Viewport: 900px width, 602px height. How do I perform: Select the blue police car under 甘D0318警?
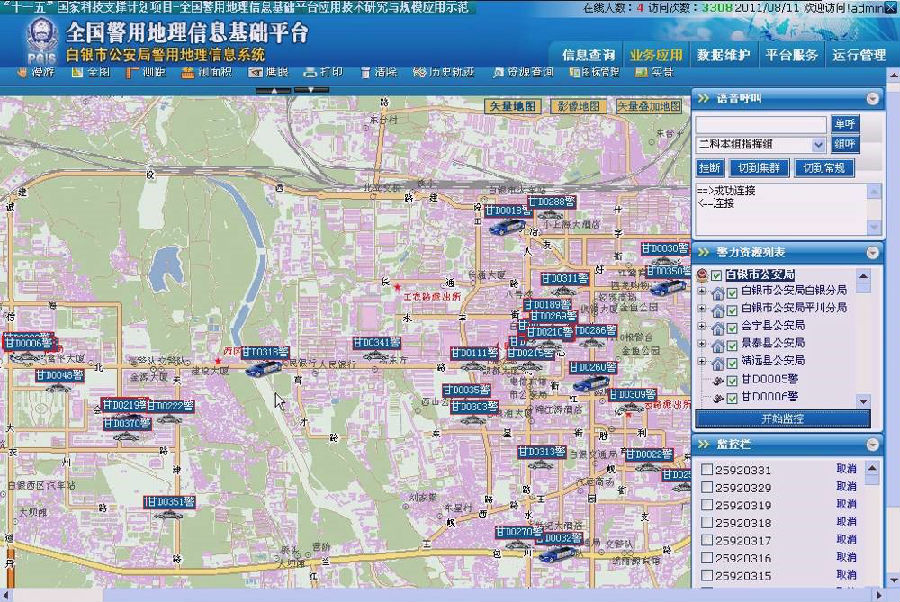click(x=263, y=368)
